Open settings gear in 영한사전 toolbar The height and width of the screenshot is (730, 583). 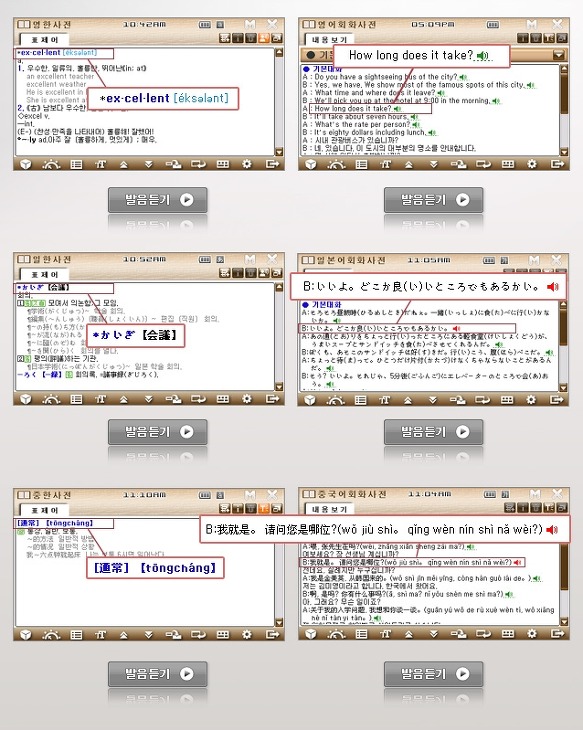[247, 164]
